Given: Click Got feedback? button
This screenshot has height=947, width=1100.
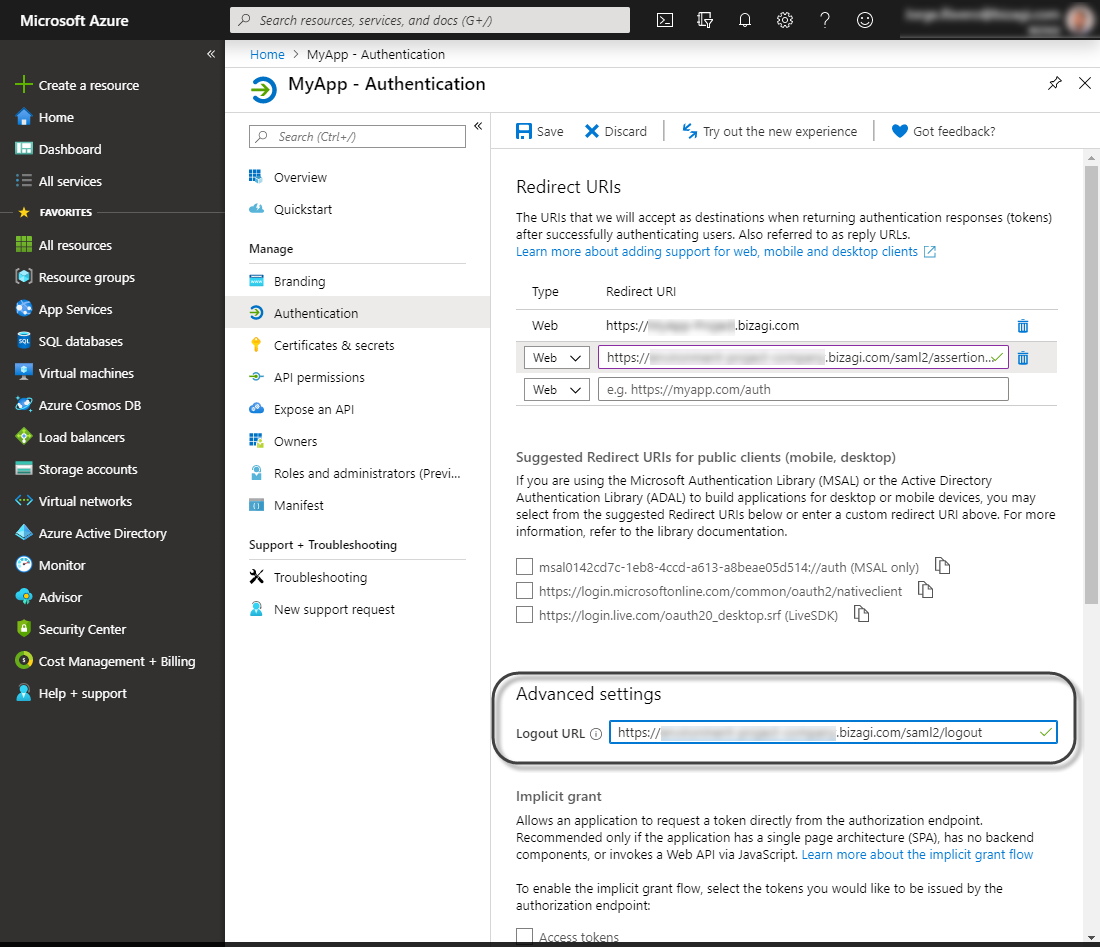Looking at the screenshot, I should click(x=943, y=131).
